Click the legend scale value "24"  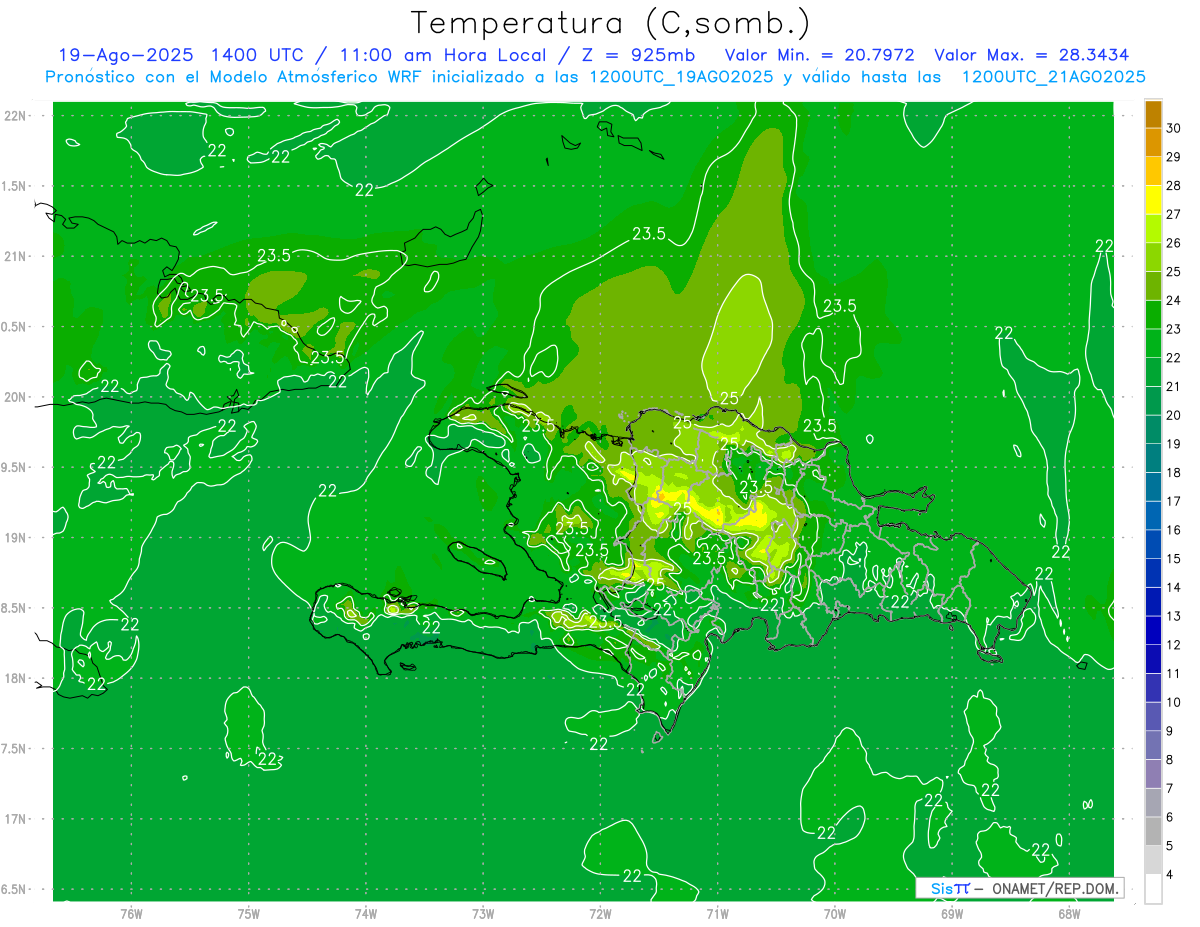tap(1174, 300)
